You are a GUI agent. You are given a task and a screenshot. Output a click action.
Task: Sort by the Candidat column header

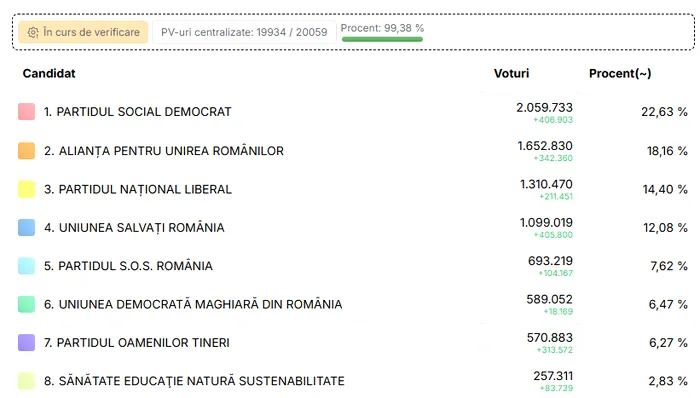(x=49, y=74)
